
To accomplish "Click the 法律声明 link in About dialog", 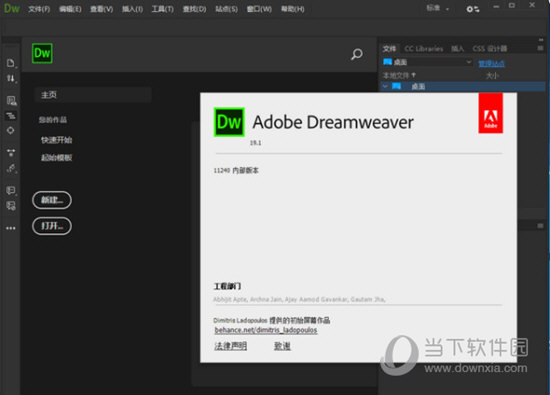I will (x=230, y=346).
